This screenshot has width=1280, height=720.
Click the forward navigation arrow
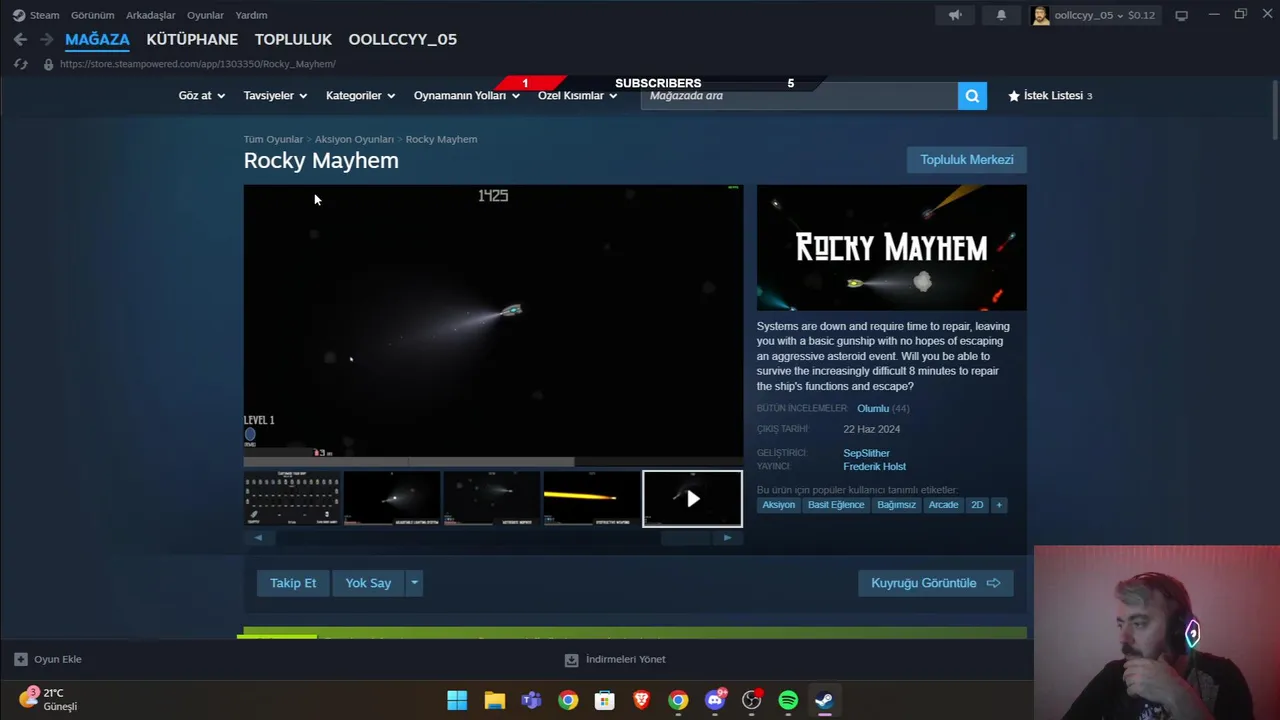point(46,39)
